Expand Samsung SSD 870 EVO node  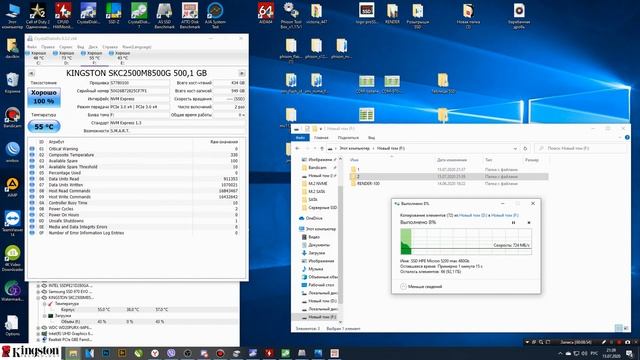point(38,292)
